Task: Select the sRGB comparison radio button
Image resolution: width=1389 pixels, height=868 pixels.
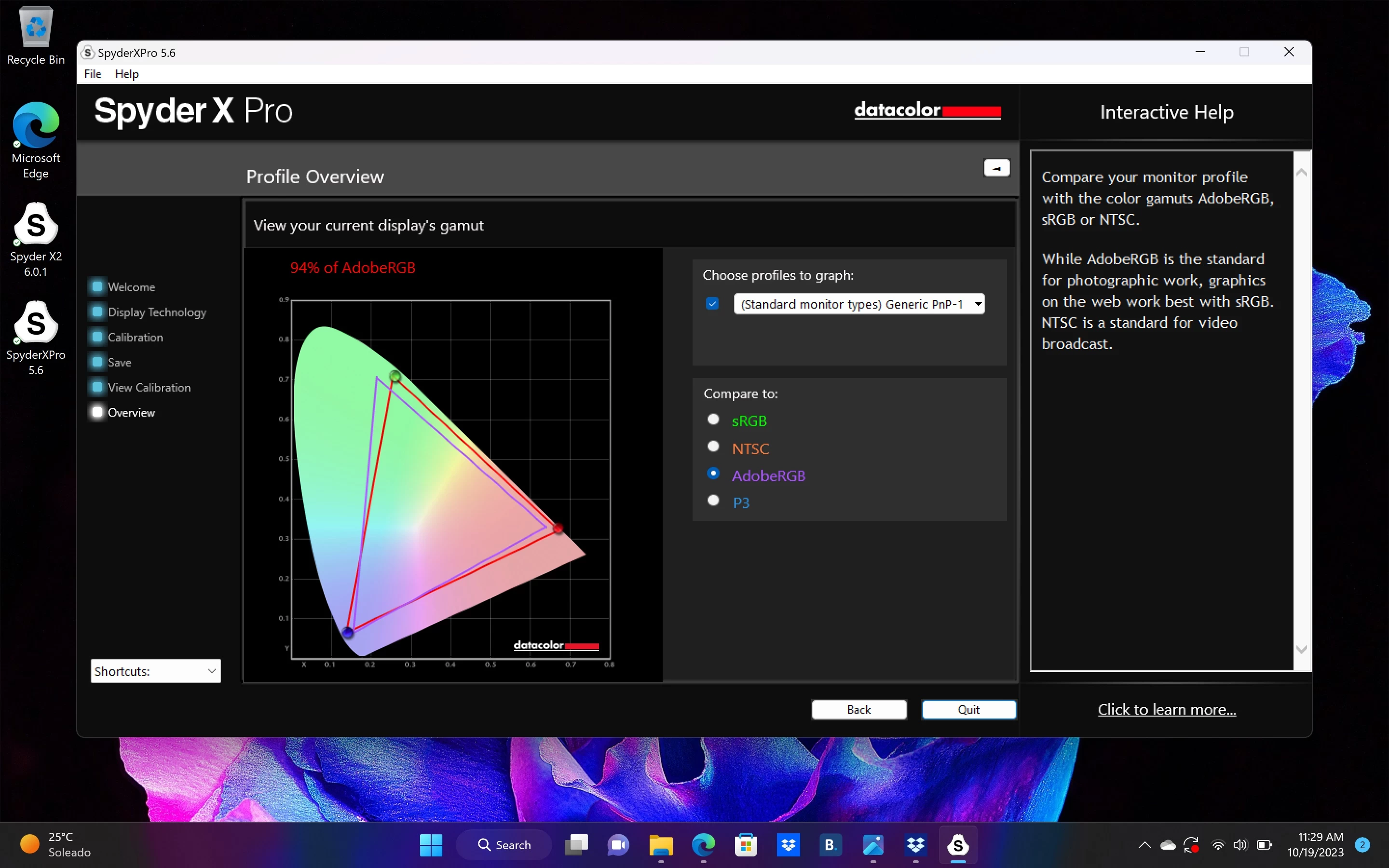Action: [713, 420]
